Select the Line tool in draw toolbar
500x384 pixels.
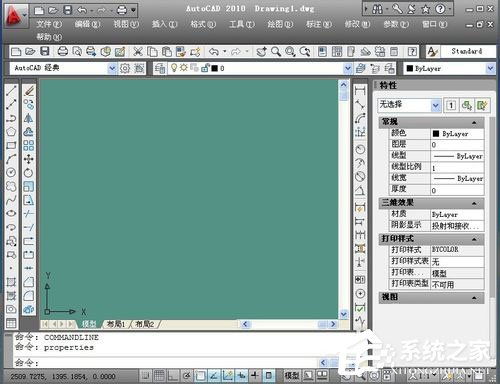[11, 91]
